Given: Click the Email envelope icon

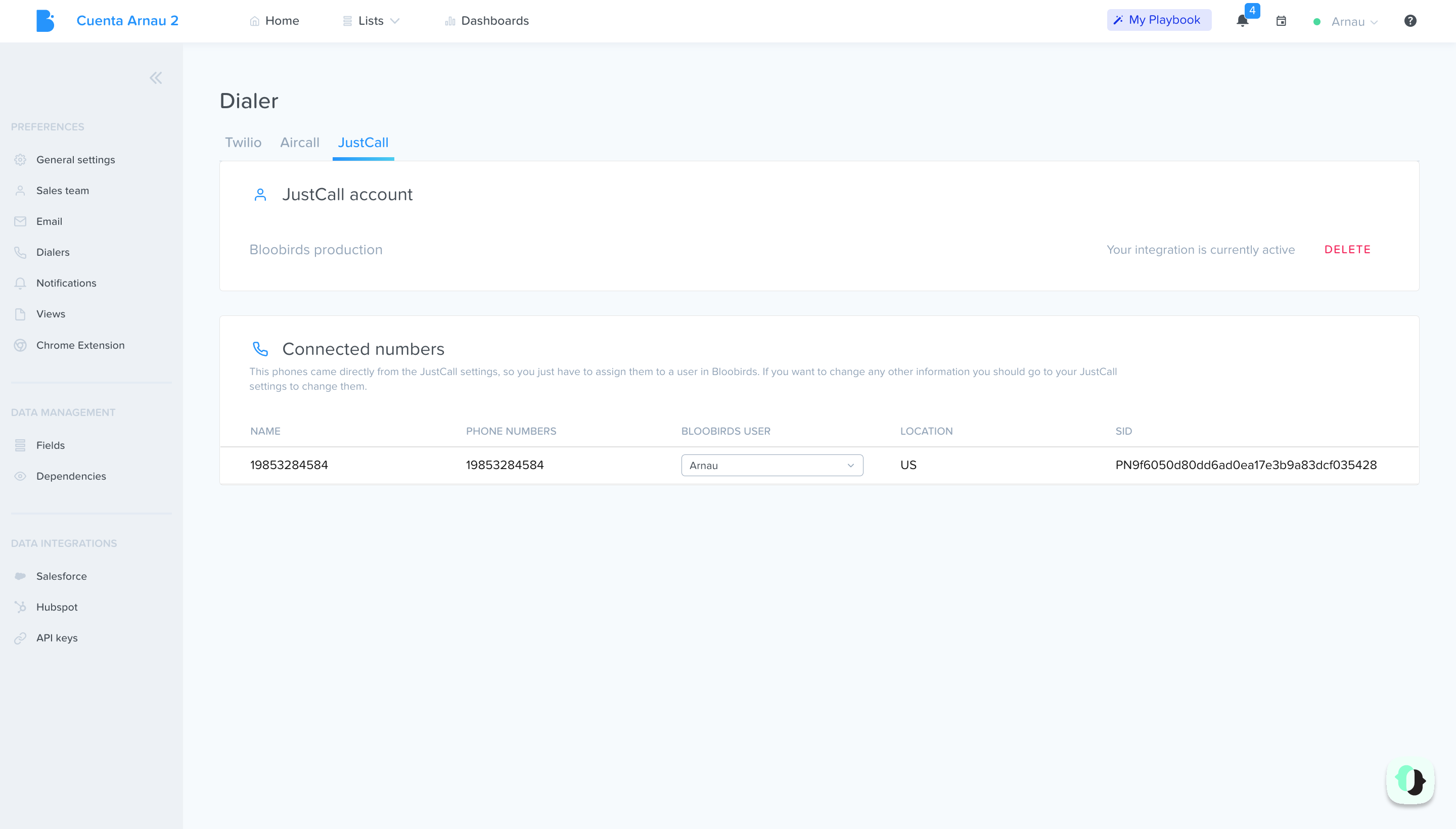Looking at the screenshot, I should tap(21, 221).
